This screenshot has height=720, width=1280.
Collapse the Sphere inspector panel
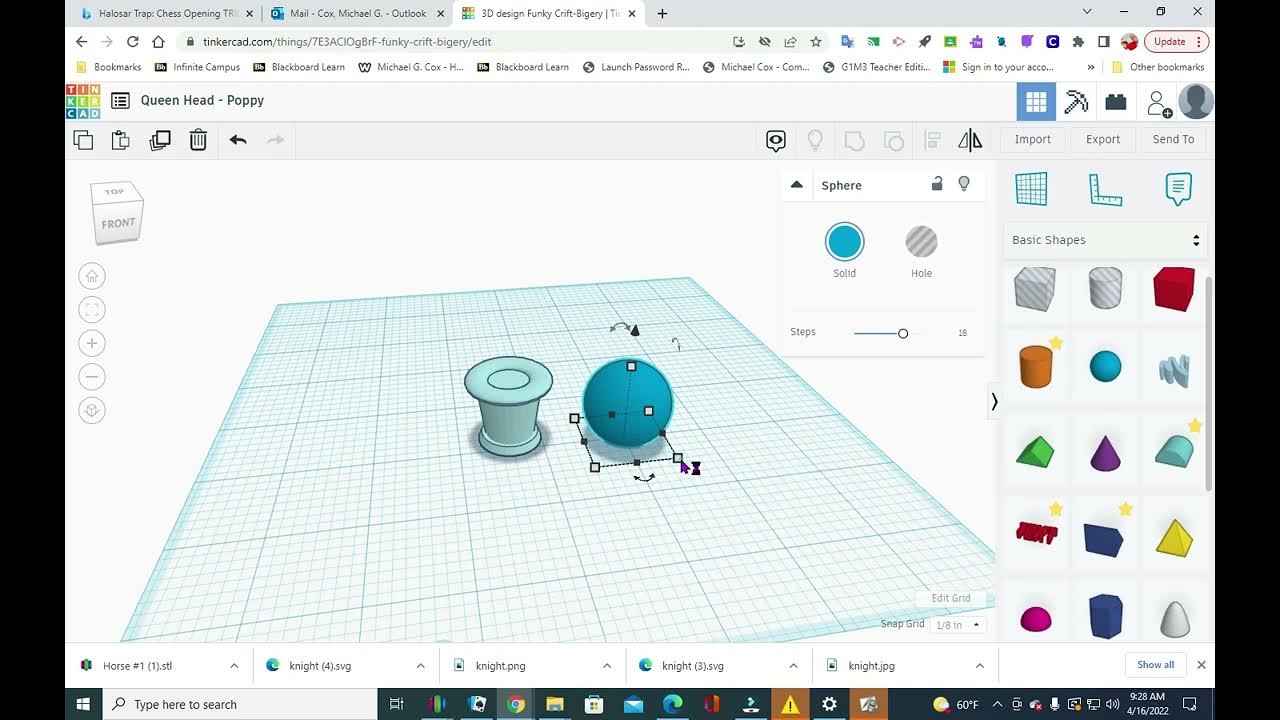click(797, 185)
